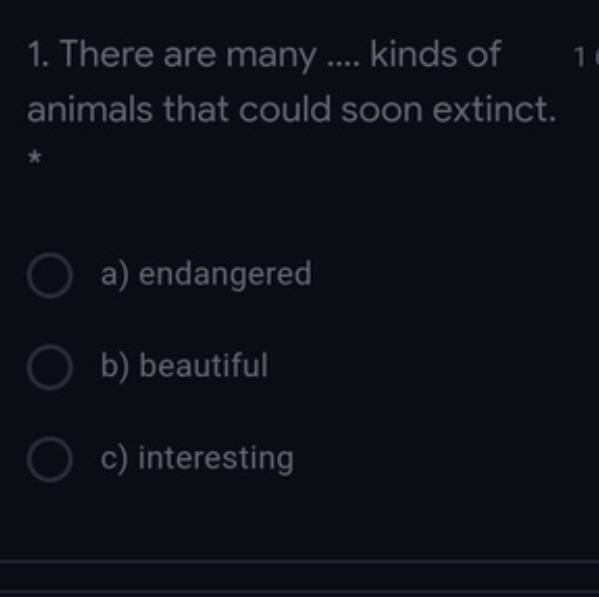Screen dimensions: 599x597
Task: Click the required asterisk marker
Action: pyautogui.click(x=34, y=158)
